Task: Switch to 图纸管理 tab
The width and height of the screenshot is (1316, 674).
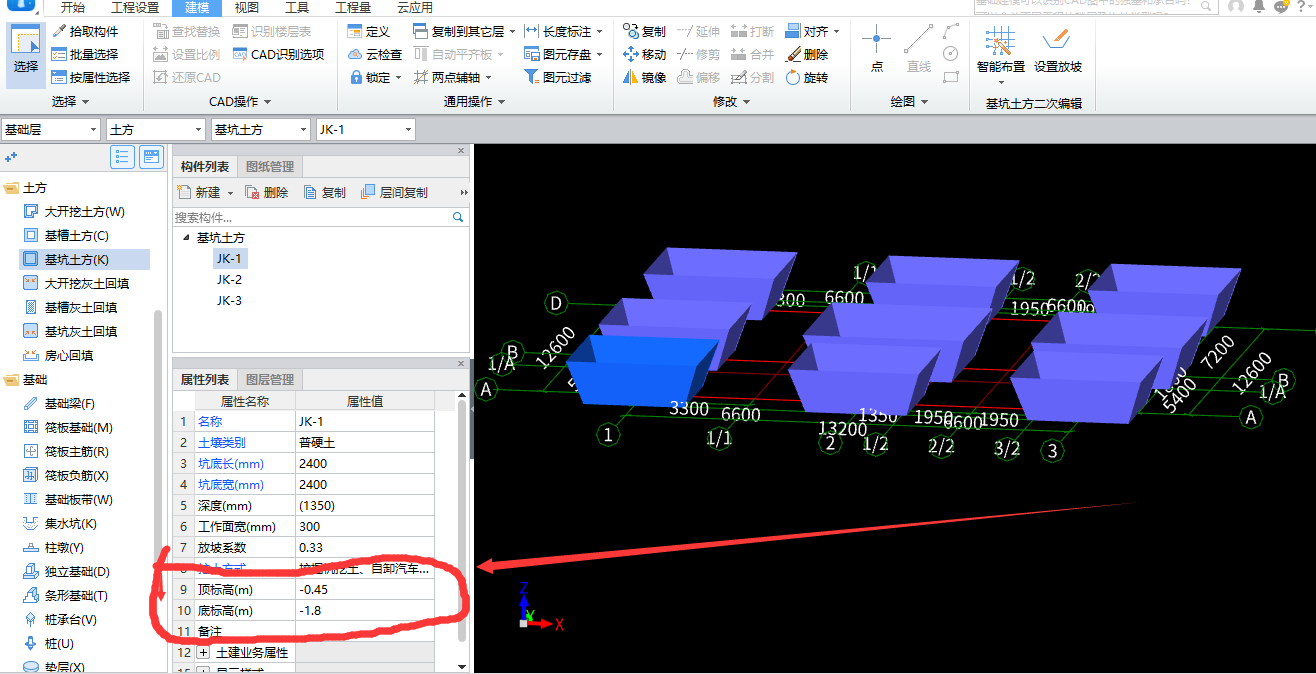Action: click(269, 167)
